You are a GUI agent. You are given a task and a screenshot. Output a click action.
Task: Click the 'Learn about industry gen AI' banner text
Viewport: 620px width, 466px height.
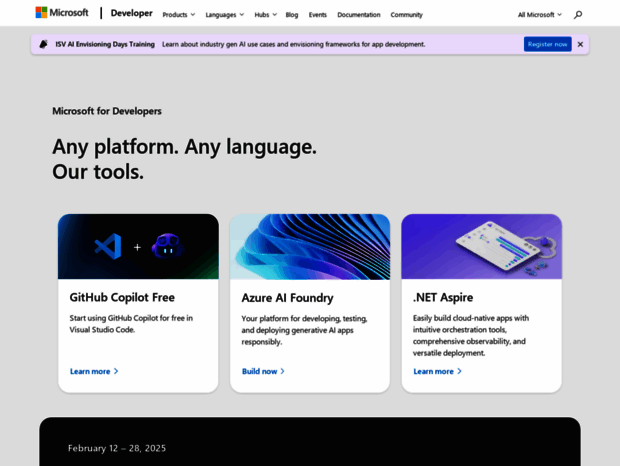click(x=293, y=44)
